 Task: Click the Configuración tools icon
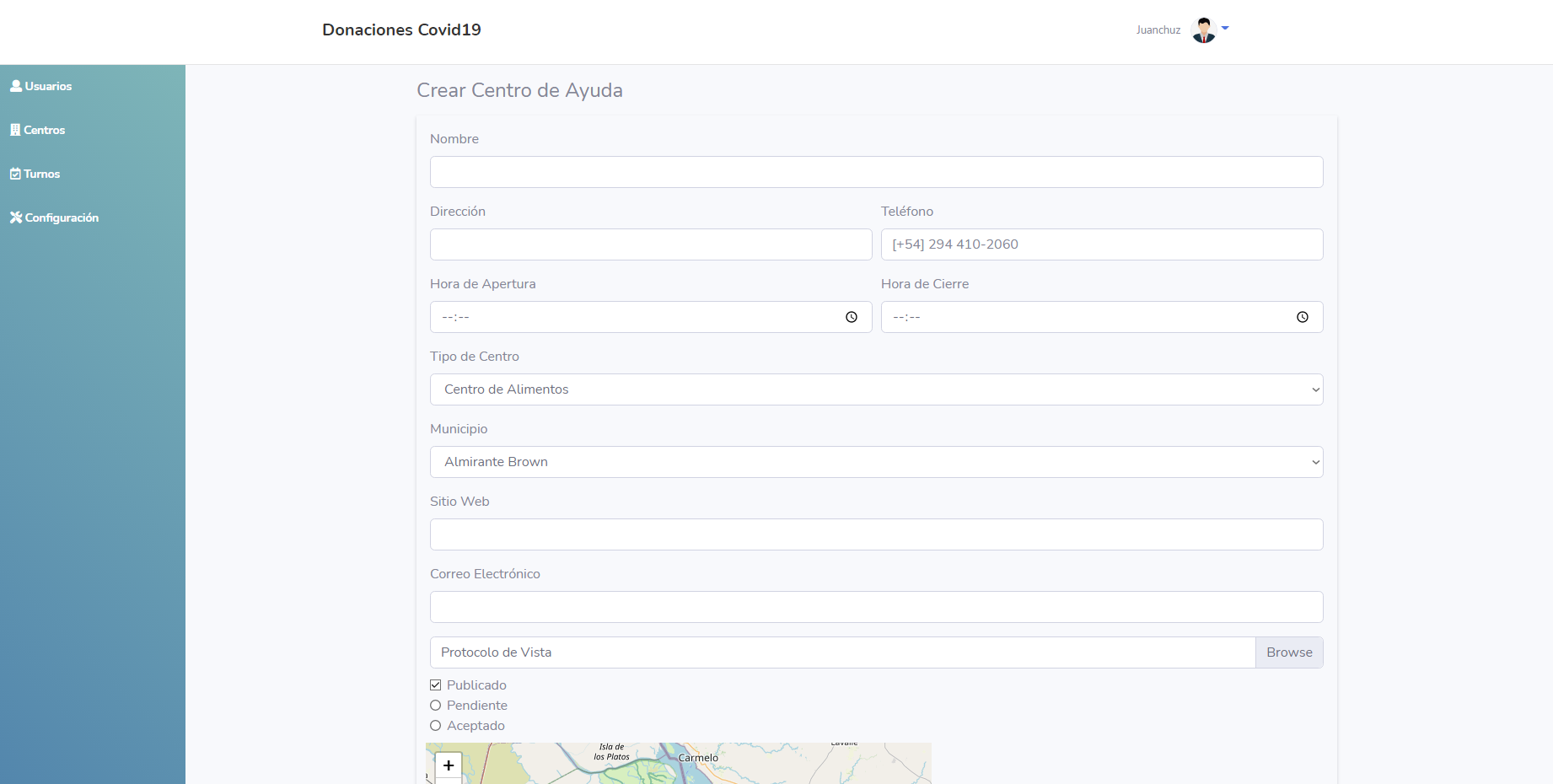(16, 217)
